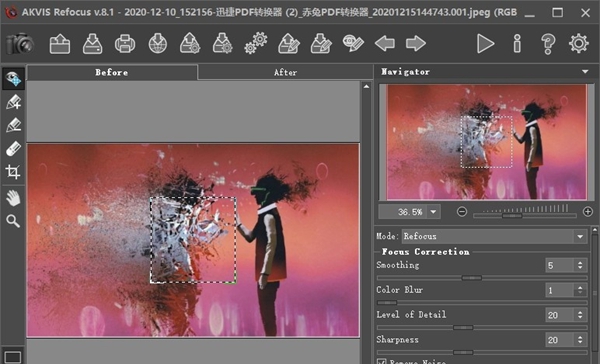Step the Sharpness value spinner

click(580, 340)
